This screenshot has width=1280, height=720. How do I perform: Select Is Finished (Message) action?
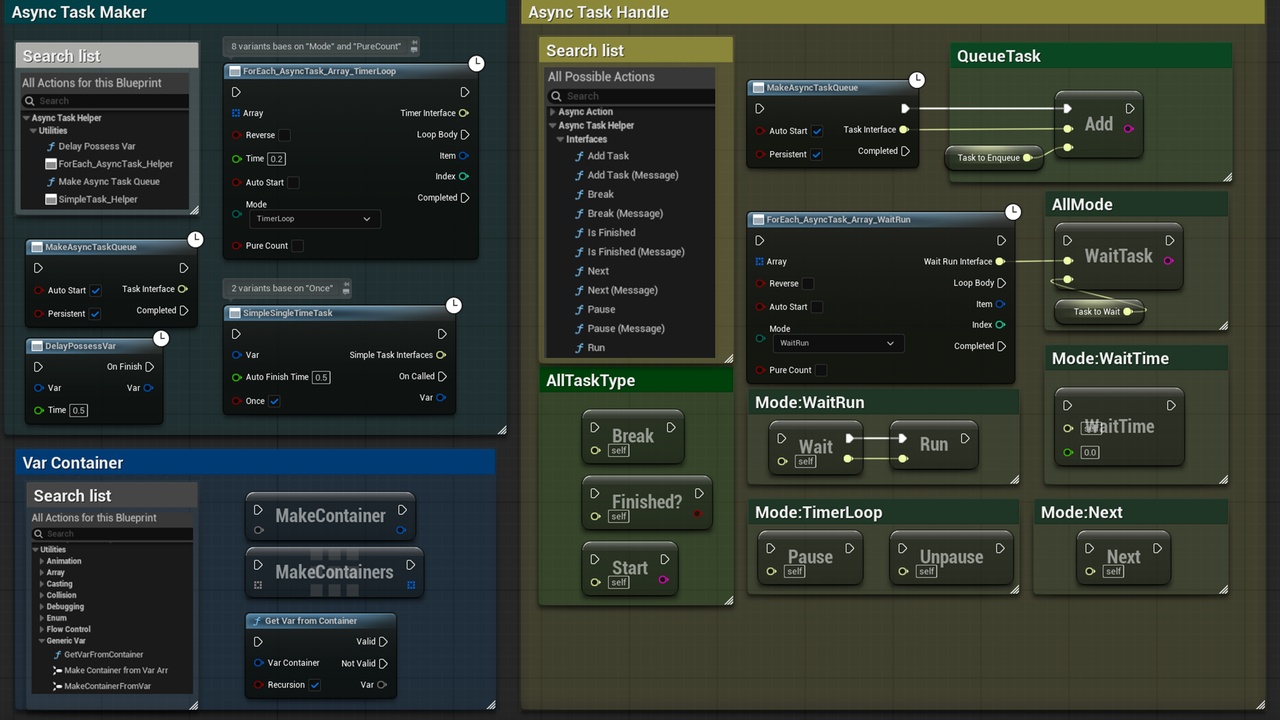click(635, 252)
